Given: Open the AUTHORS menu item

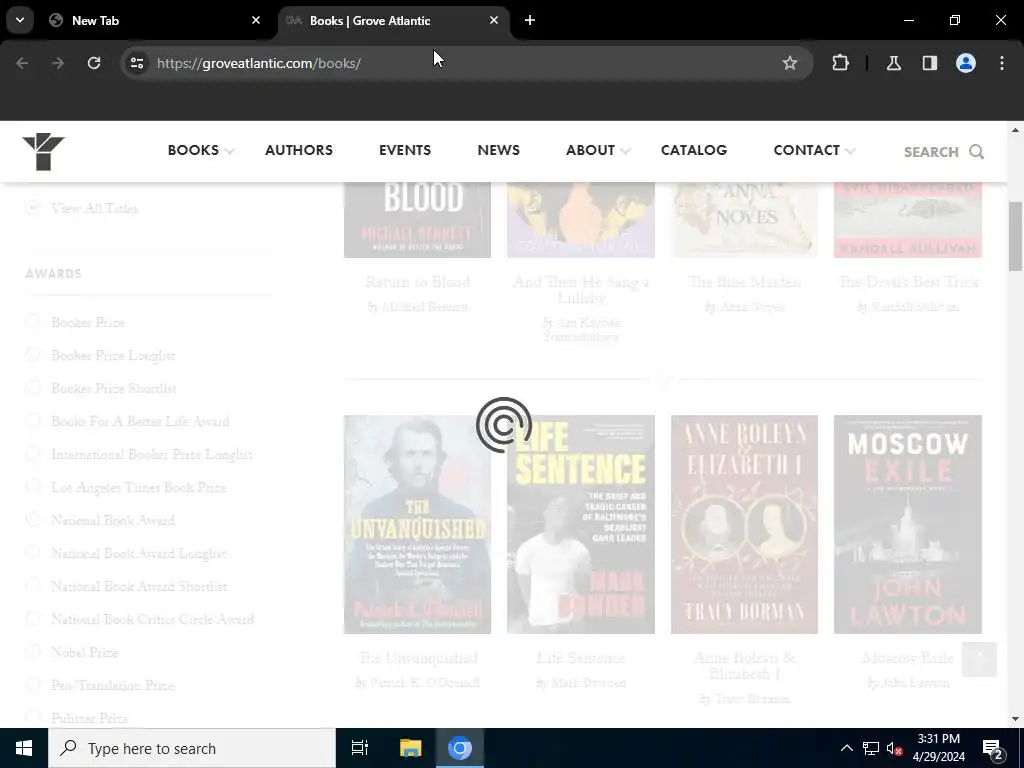Looking at the screenshot, I should [298, 150].
